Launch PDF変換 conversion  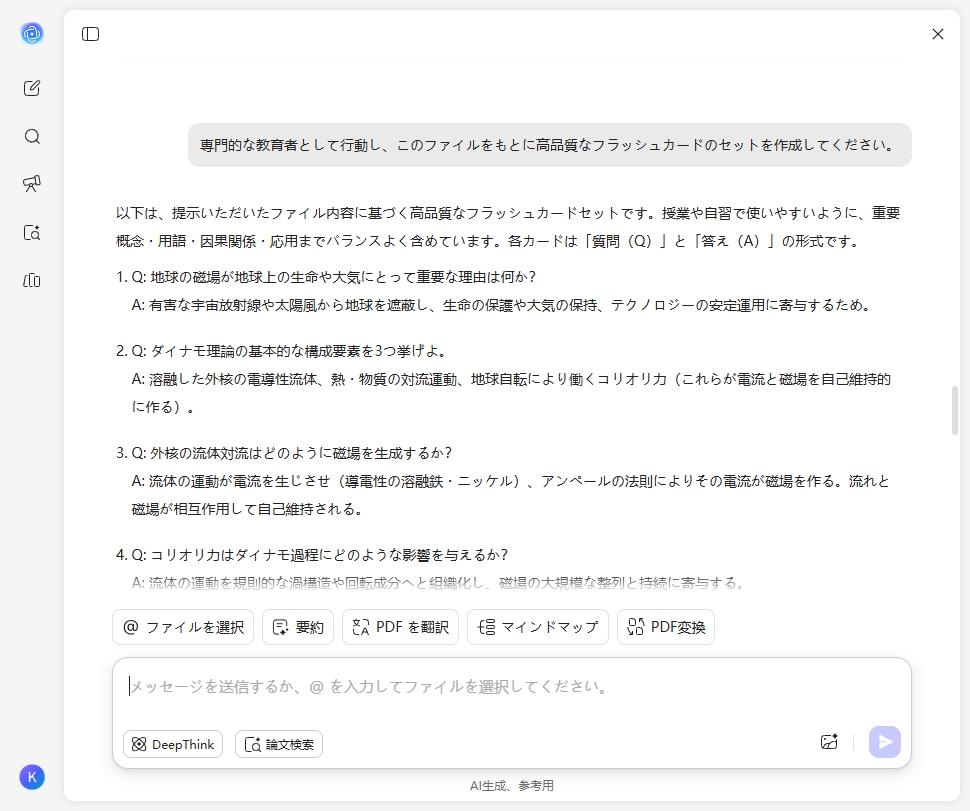coord(665,627)
